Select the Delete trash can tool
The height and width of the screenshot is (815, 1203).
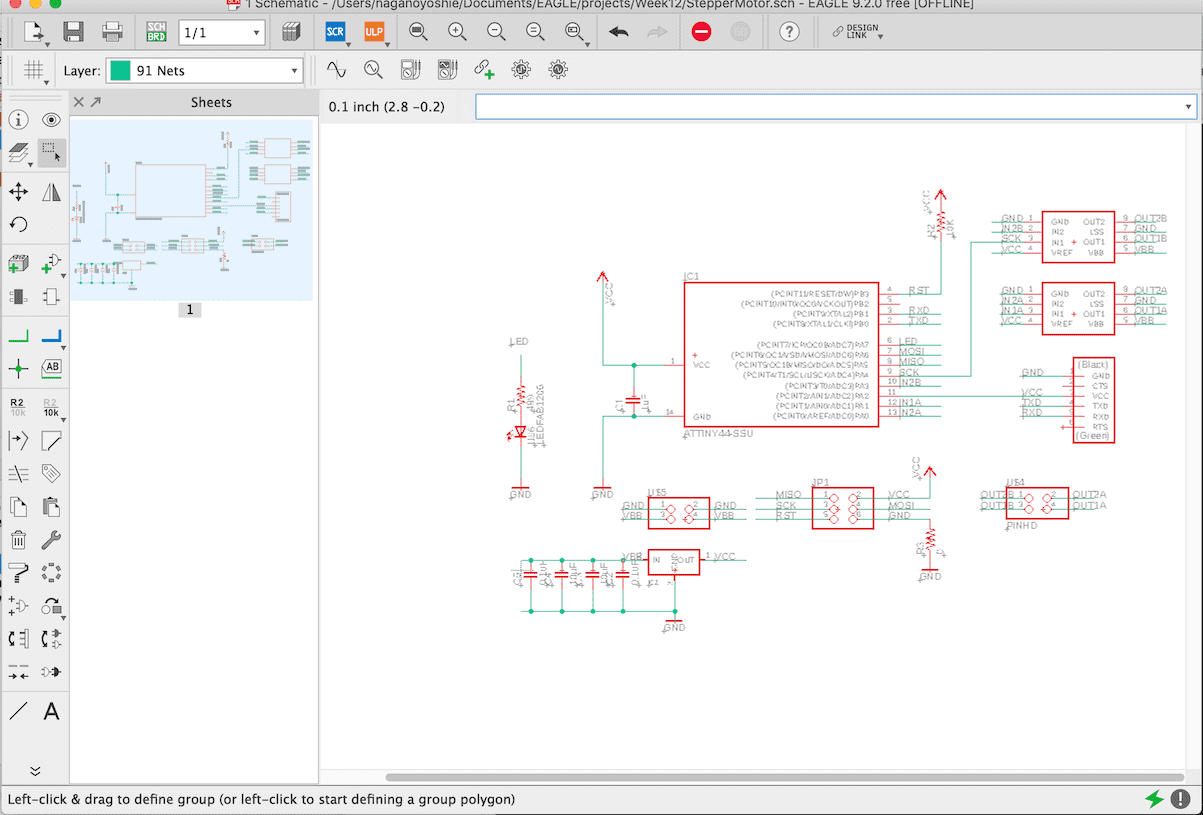pyautogui.click(x=18, y=540)
